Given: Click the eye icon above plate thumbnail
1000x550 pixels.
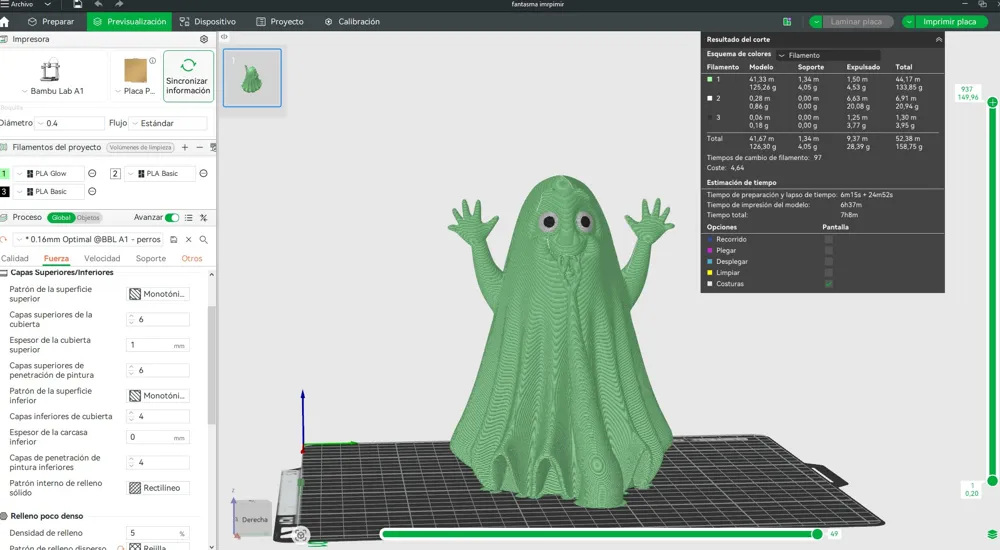Looking at the screenshot, I should 224,36.
